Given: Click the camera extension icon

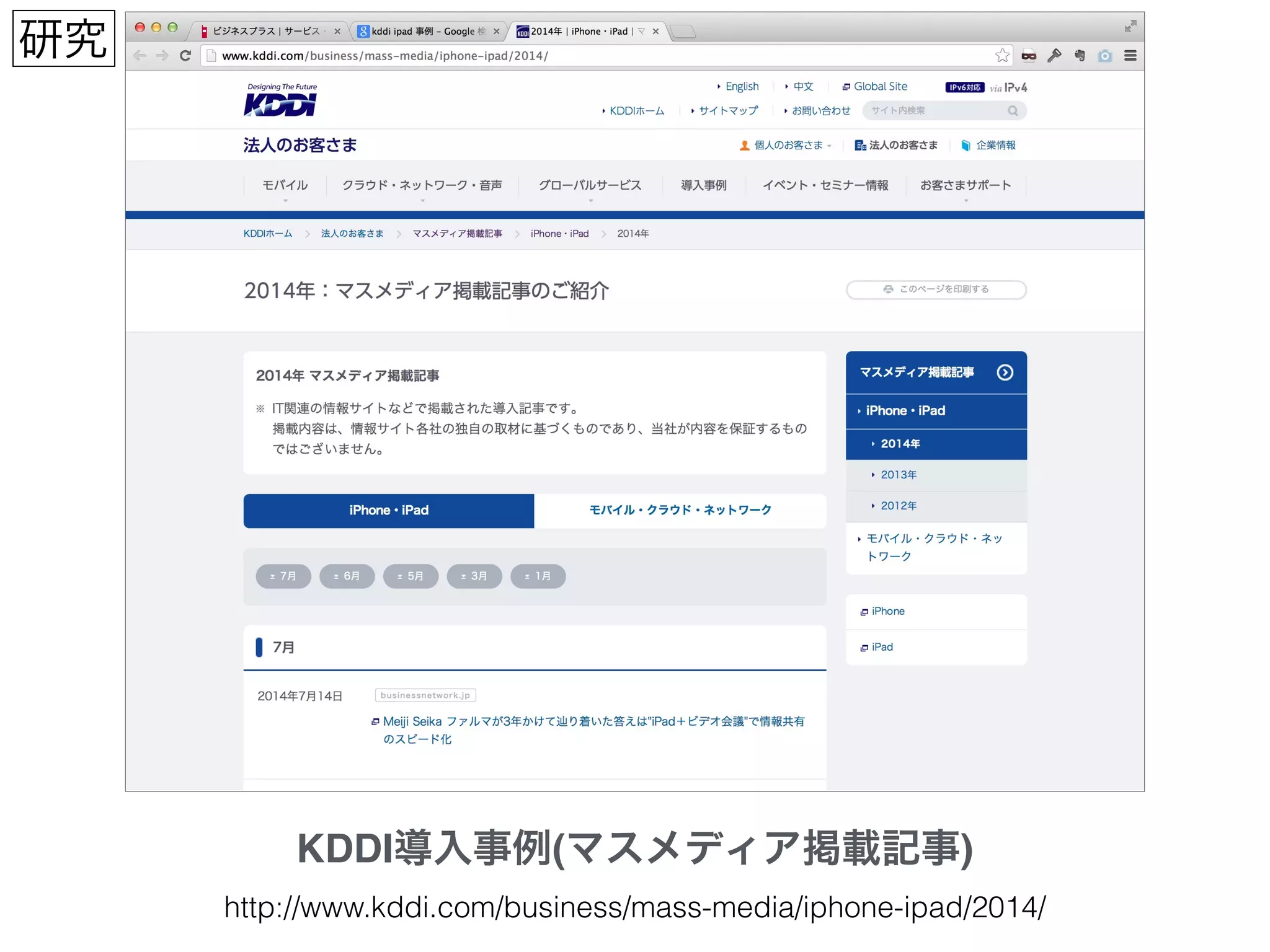Looking at the screenshot, I should 1105,56.
